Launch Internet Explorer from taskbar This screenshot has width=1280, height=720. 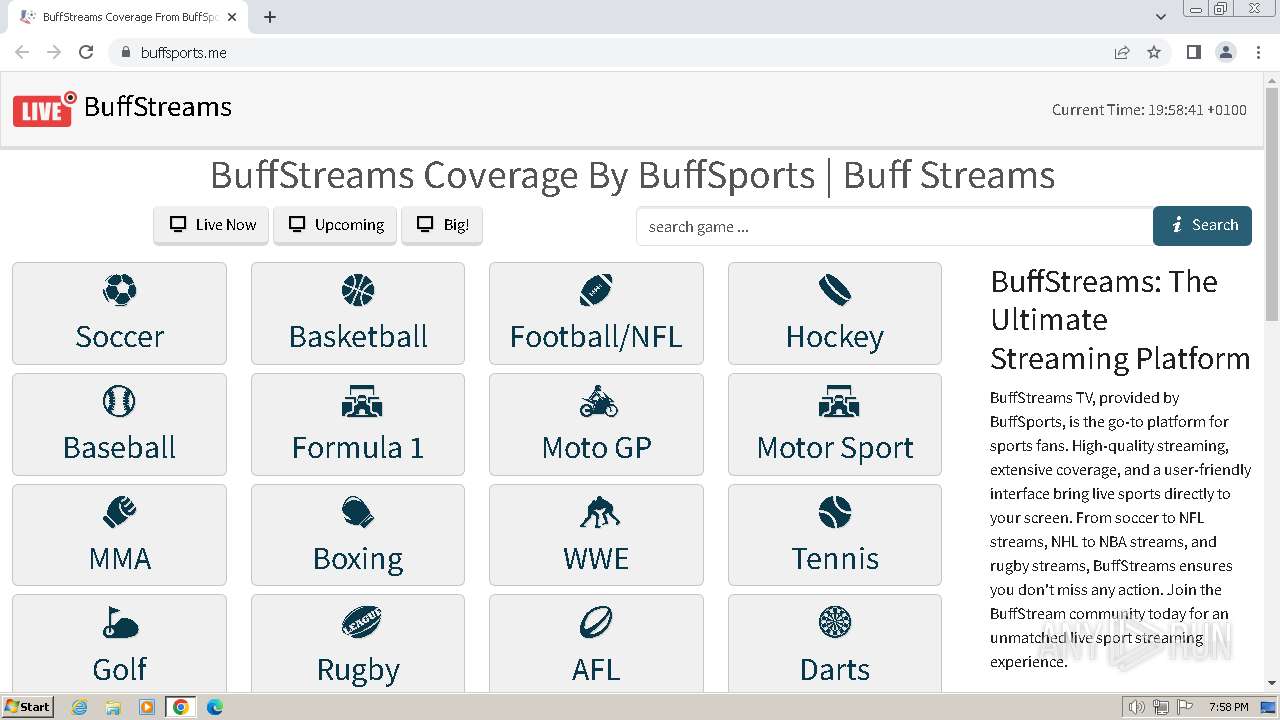[79, 707]
